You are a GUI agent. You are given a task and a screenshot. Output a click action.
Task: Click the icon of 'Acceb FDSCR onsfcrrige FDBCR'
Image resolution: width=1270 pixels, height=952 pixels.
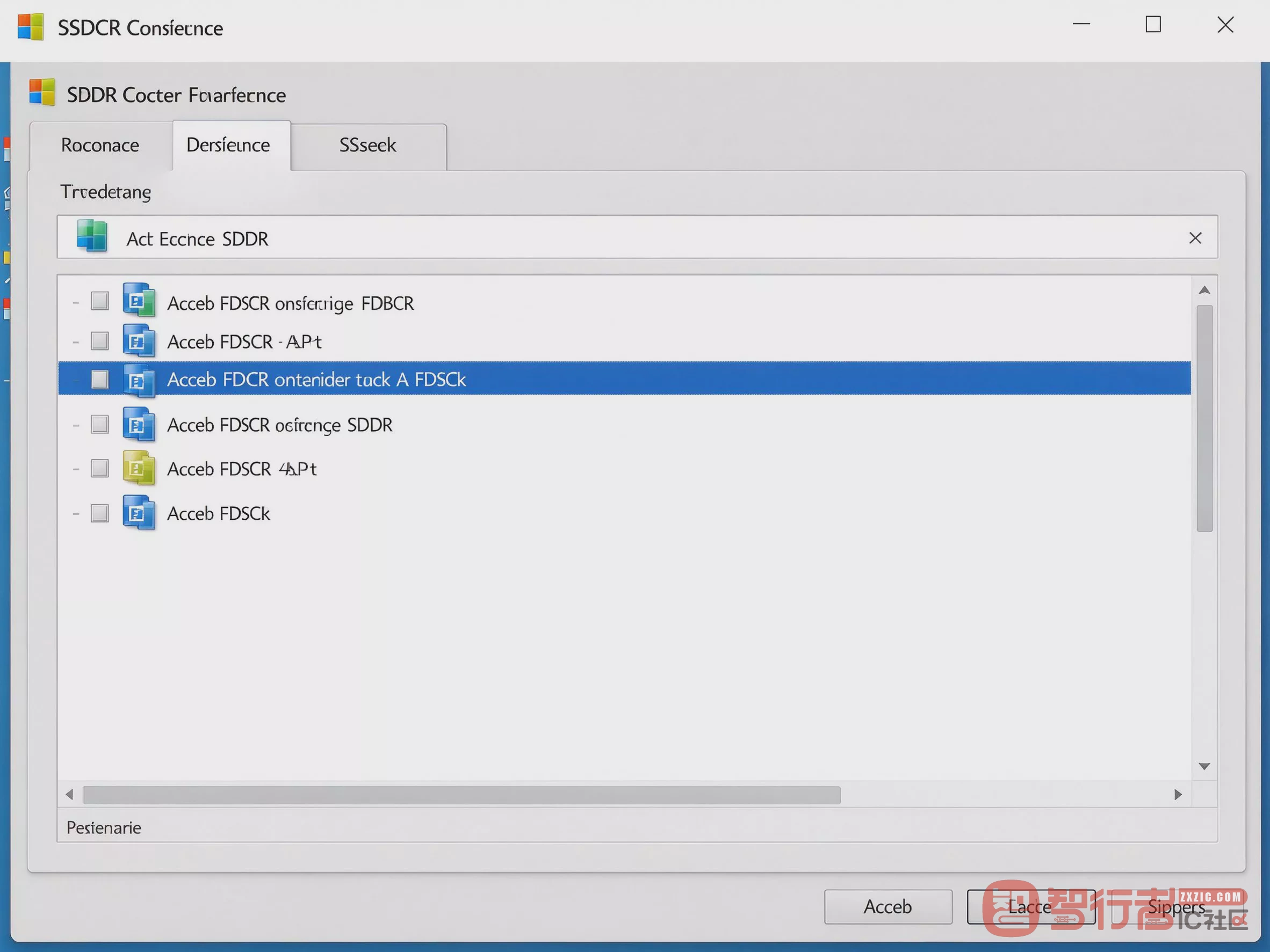[139, 300]
